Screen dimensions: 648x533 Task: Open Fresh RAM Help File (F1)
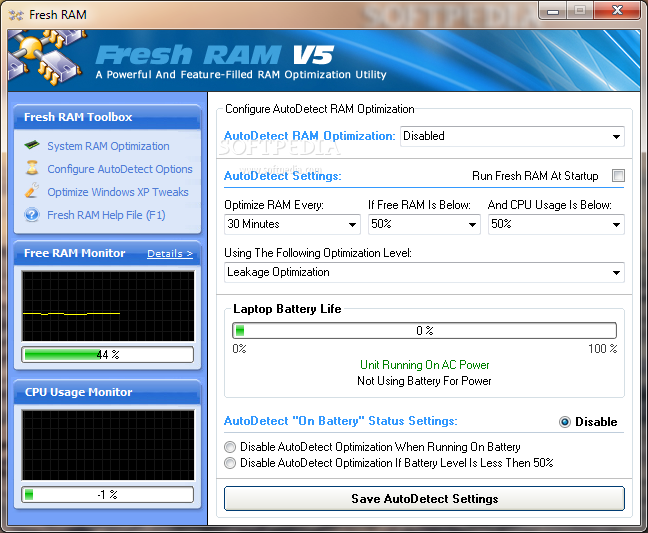pyautogui.click(x=106, y=215)
